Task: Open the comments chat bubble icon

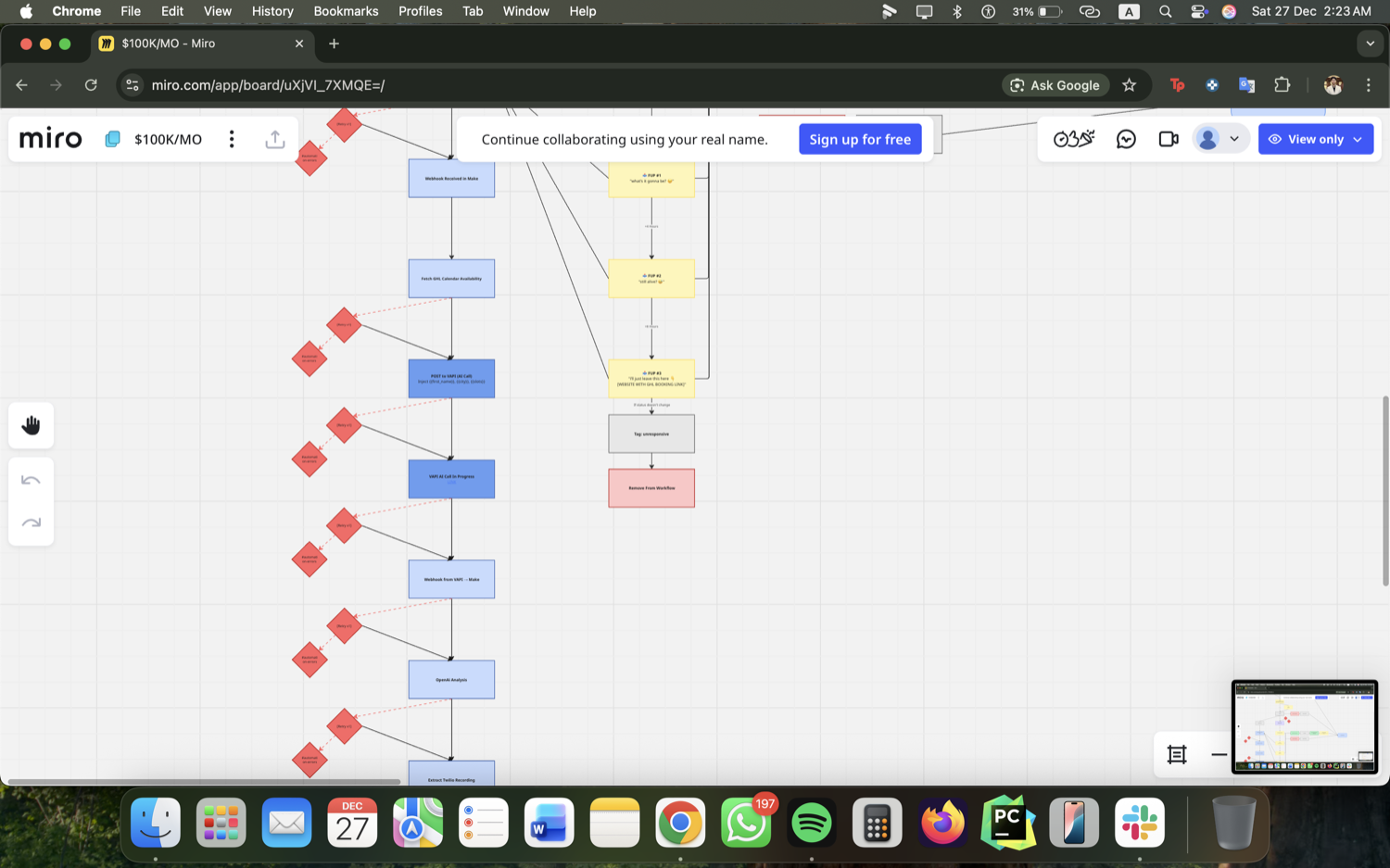Action: tap(1126, 139)
